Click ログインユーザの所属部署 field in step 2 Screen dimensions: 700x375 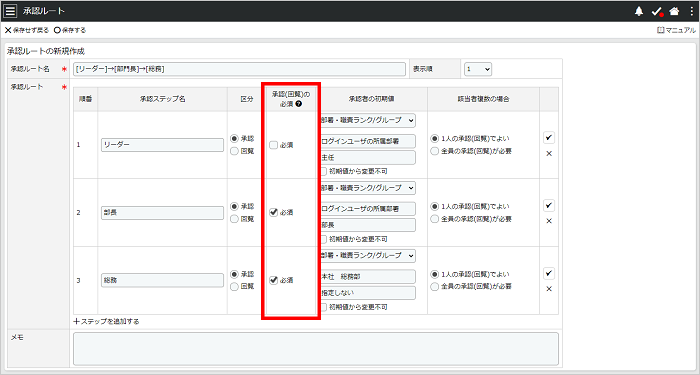[368, 209]
